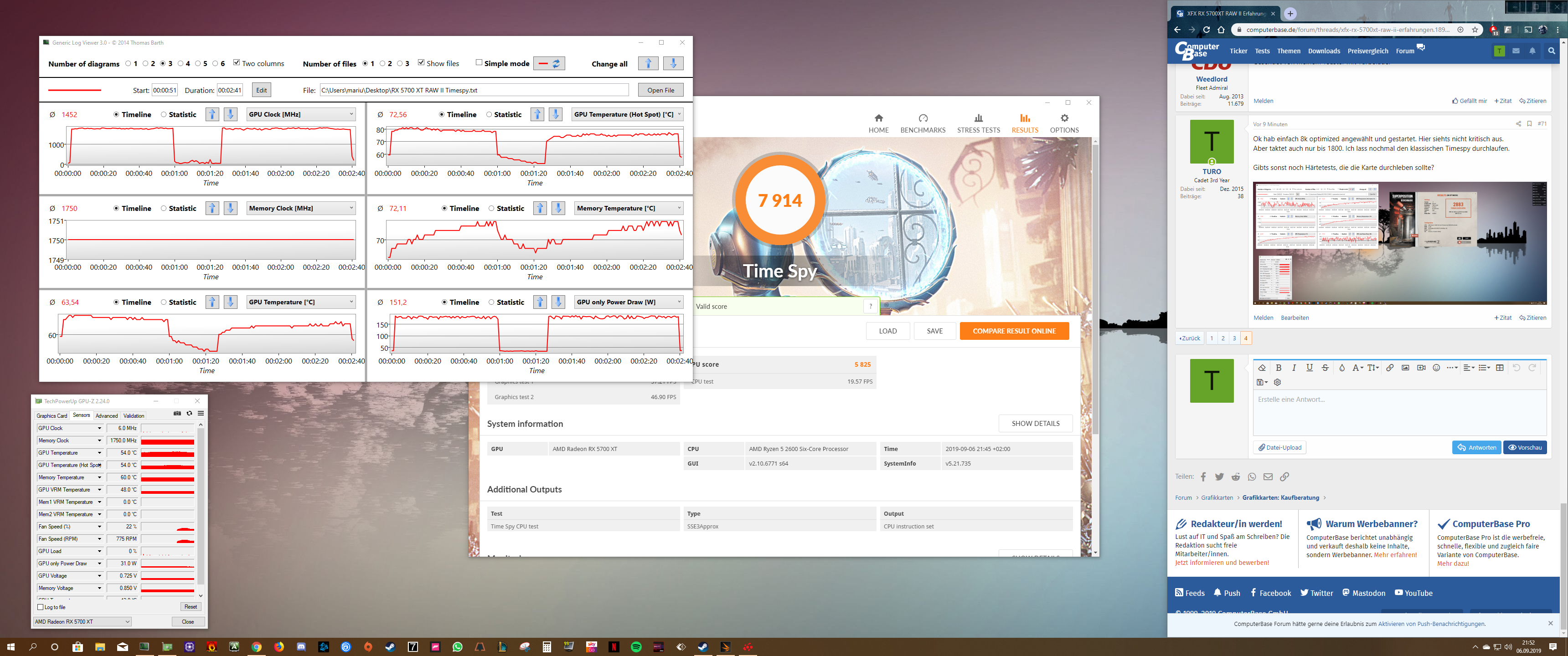The width and height of the screenshot is (1568, 656).
Task: Take GPU-Z screenshot with camera icon
Action: pyautogui.click(x=177, y=413)
